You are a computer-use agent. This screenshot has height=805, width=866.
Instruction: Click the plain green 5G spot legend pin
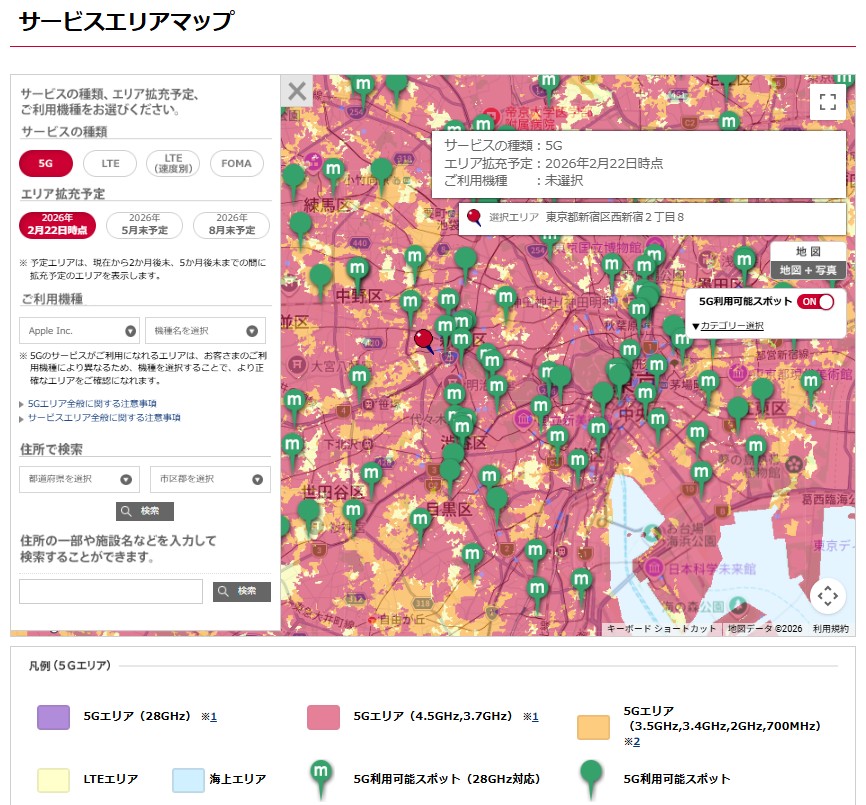591,777
